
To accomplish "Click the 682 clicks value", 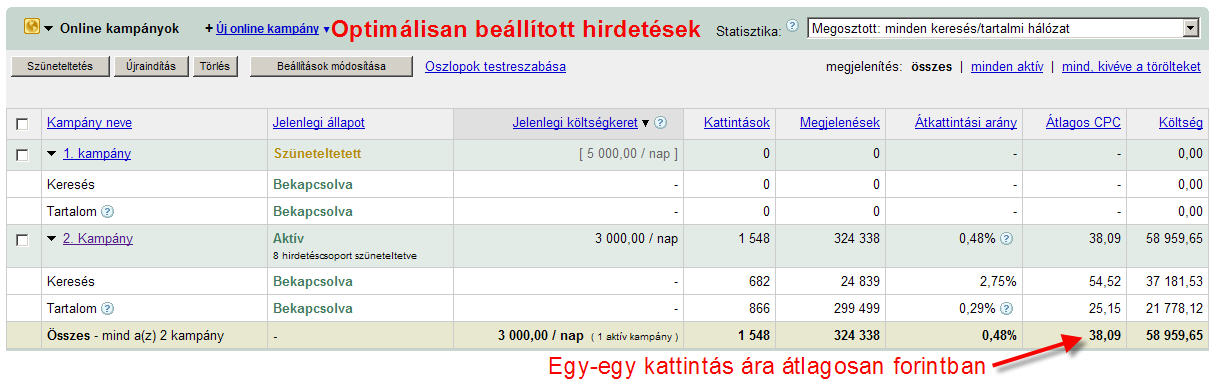I will click(759, 282).
